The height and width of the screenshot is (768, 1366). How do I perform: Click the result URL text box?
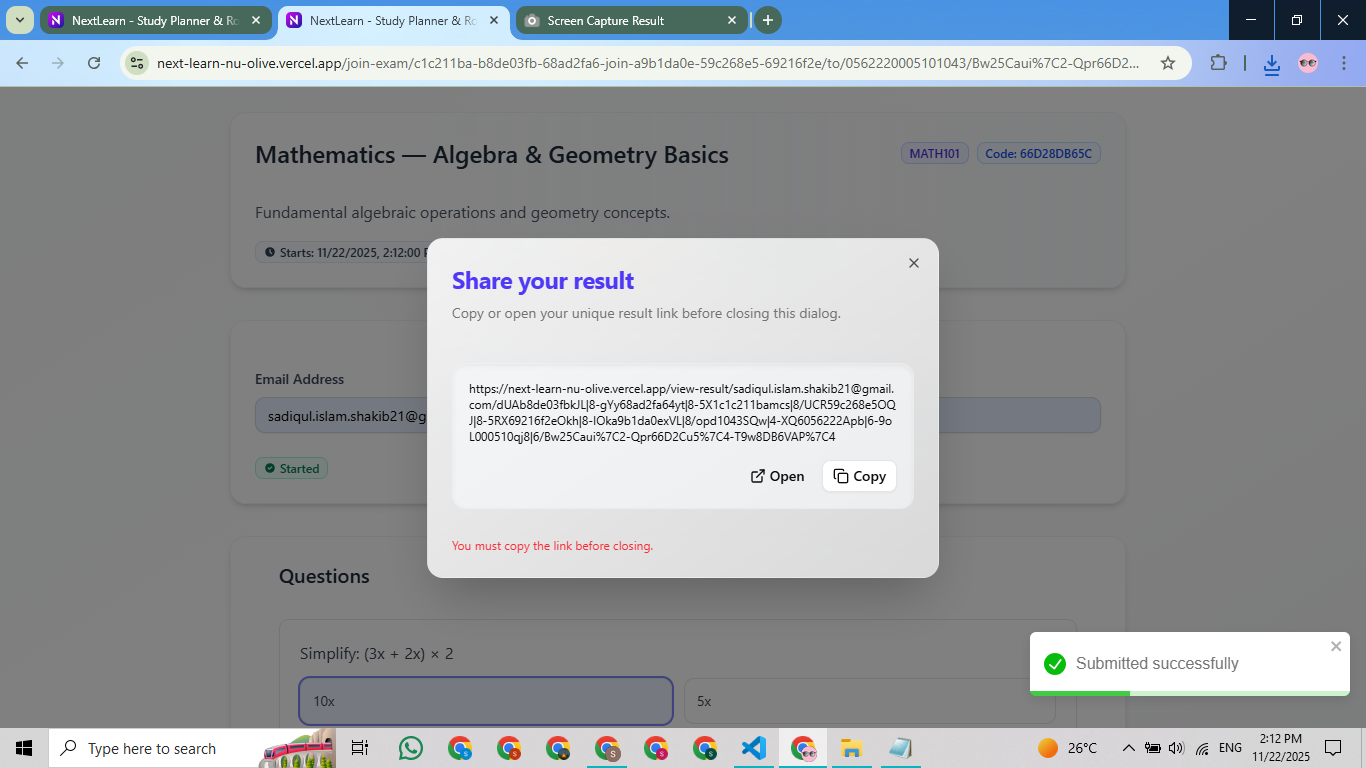(682, 412)
